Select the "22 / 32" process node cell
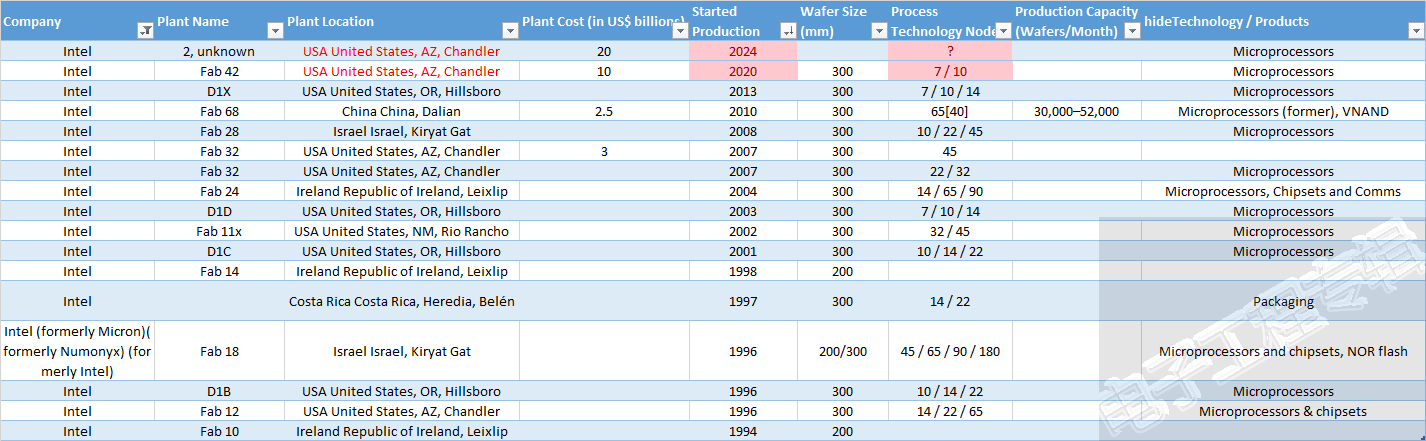 950,171
